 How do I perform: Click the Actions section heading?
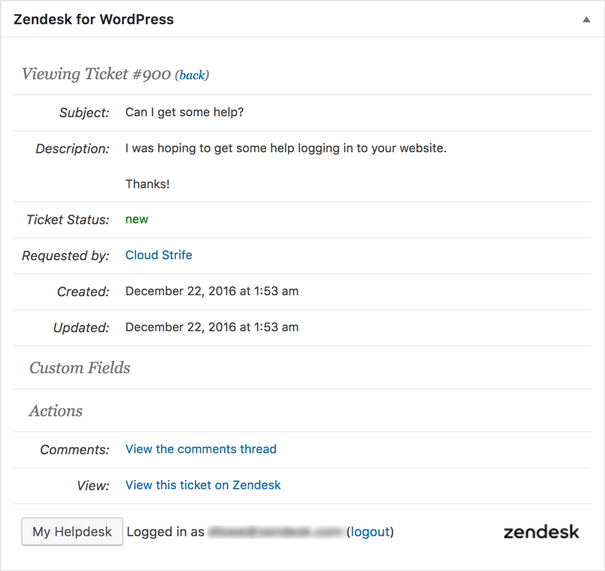pos(56,411)
